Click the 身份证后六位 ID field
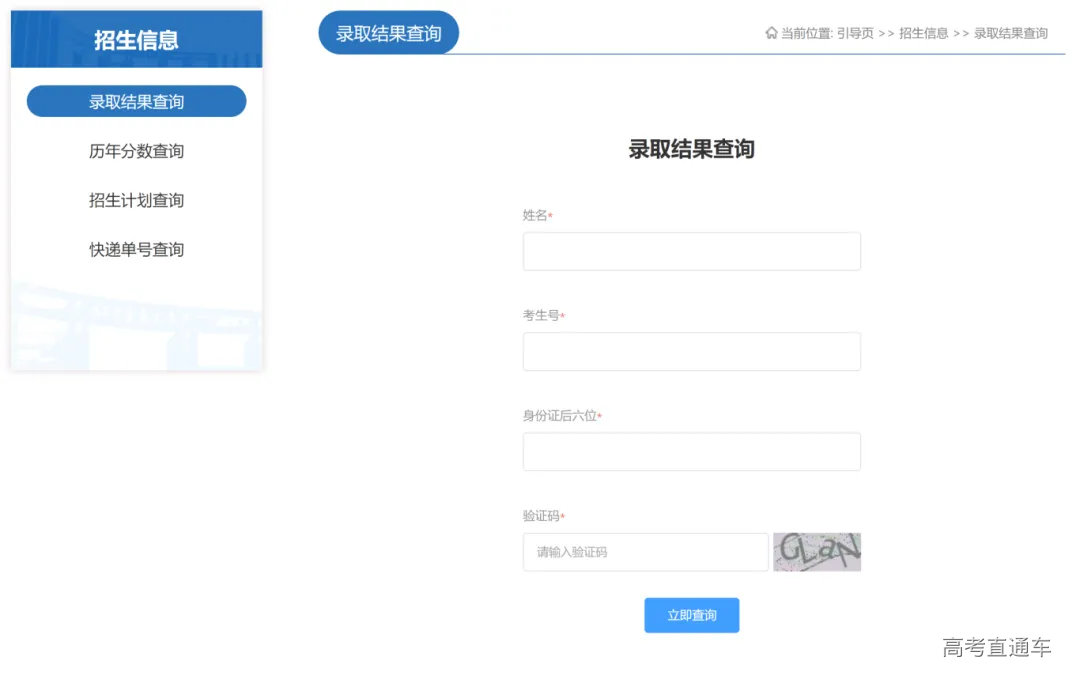This screenshot has width=1080, height=687. coord(691,451)
